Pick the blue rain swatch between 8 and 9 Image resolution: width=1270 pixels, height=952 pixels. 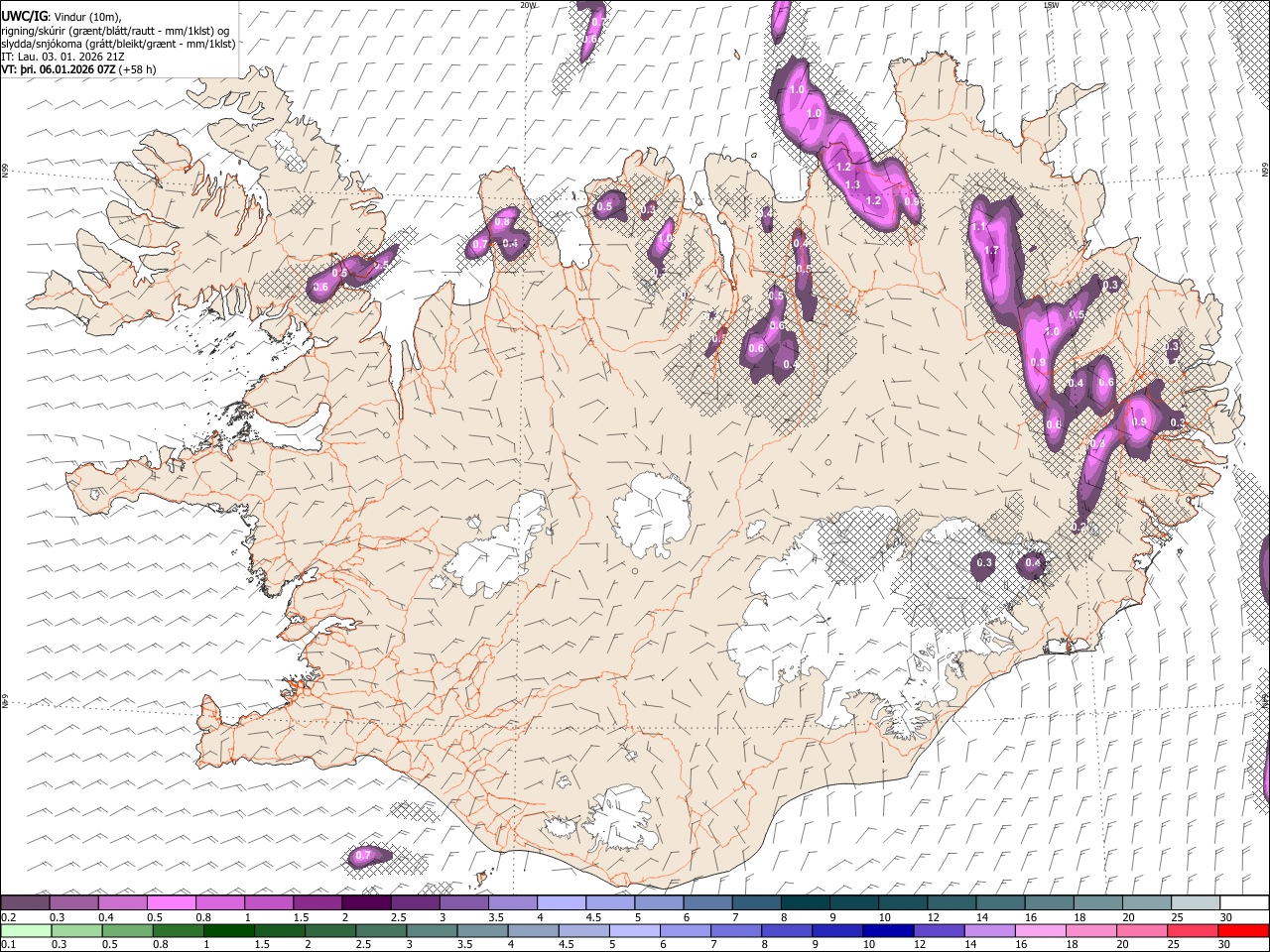click(785, 930)
